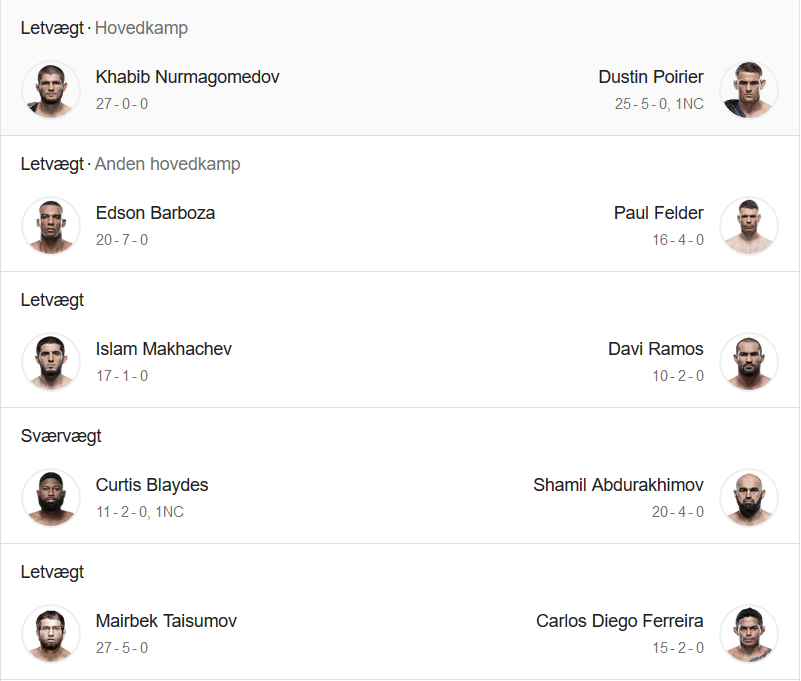Click Dustin Poirier's fighter photo
The image size is (801, 681).
coord(749,90)
